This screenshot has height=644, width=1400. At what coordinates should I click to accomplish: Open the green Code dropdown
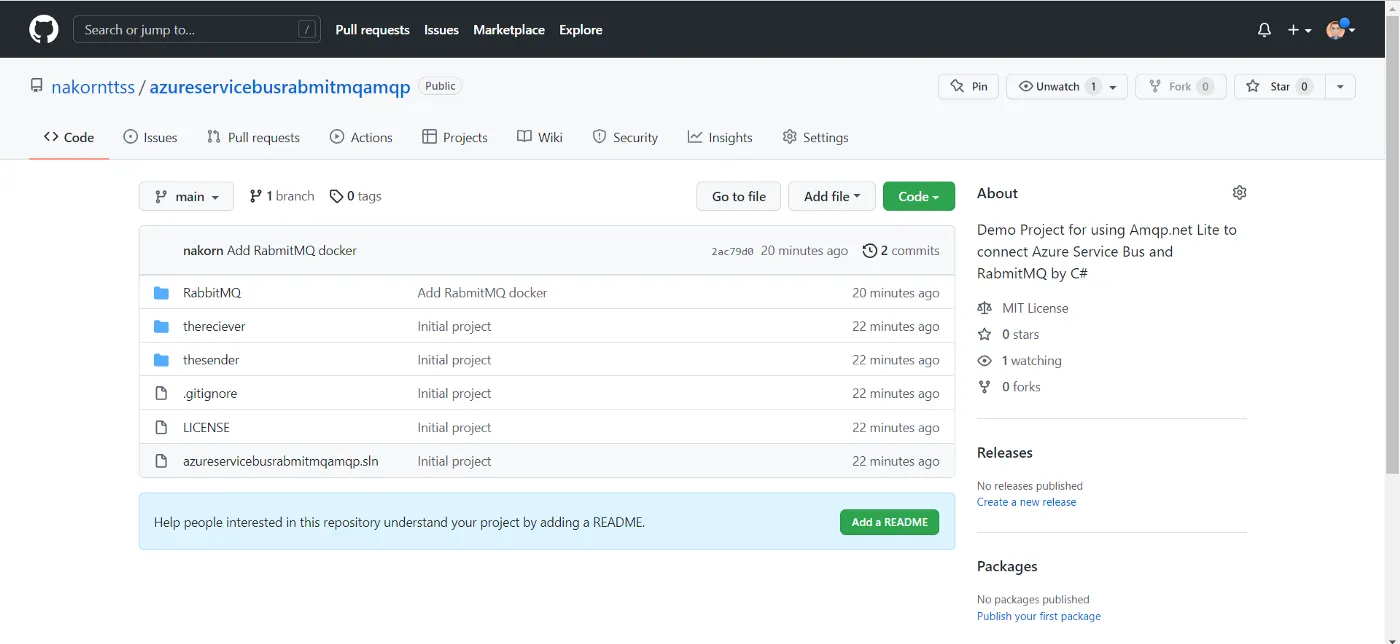pyautogui.click(x=919, y=196)
